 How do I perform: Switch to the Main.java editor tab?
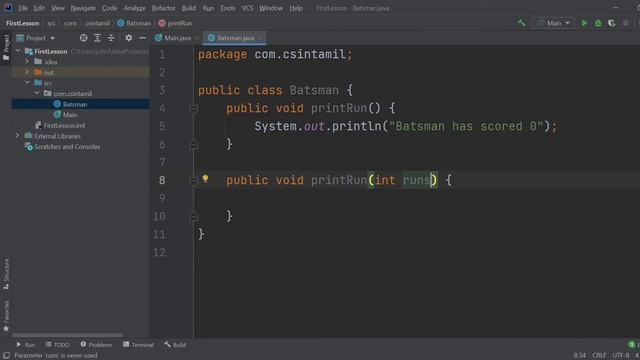click(173, 38)
